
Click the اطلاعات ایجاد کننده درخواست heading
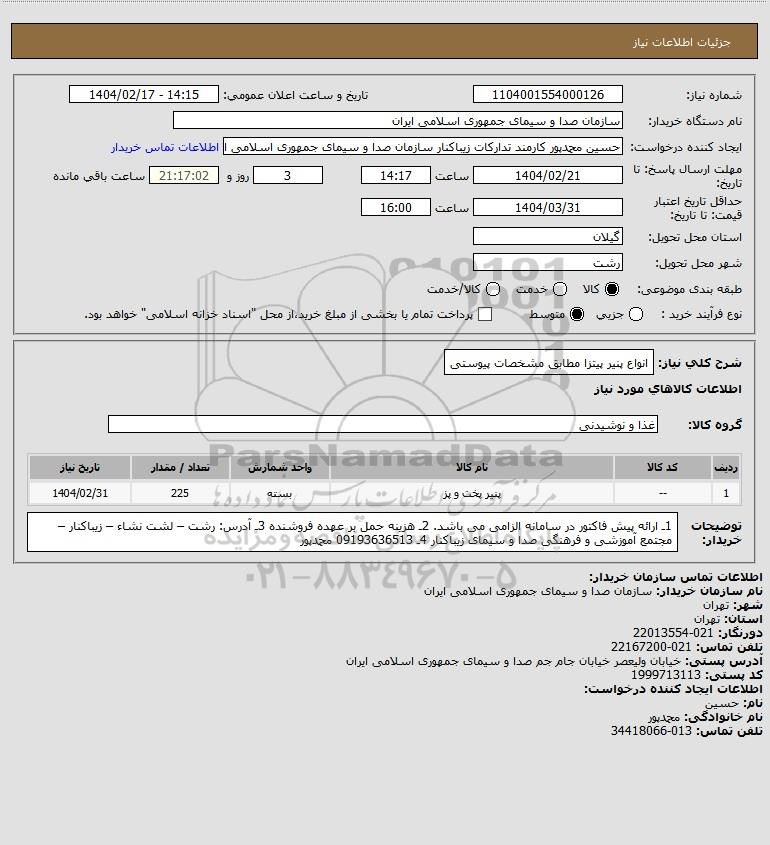tap(674, 689)
